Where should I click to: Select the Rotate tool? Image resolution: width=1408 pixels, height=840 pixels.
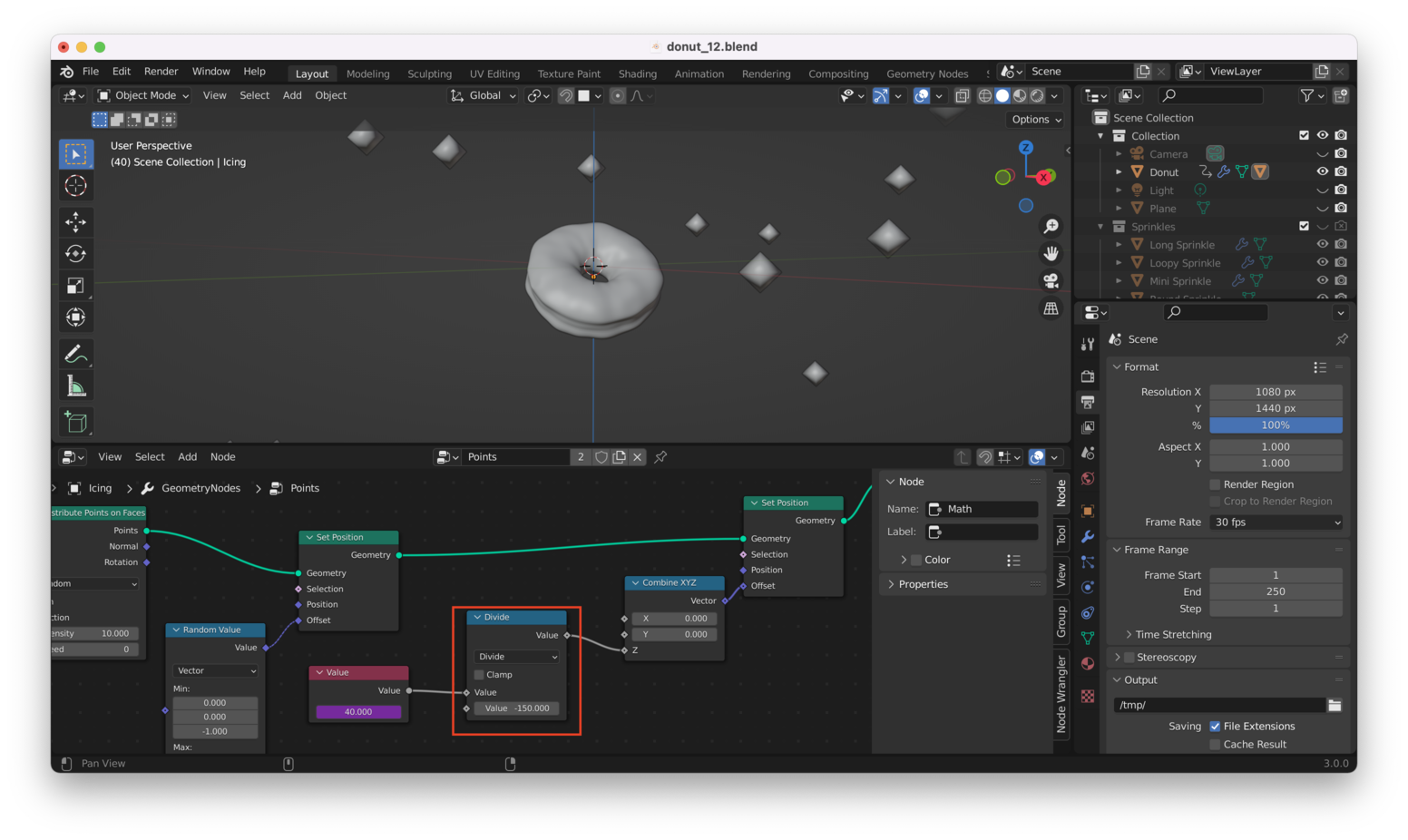pos(76,254)
